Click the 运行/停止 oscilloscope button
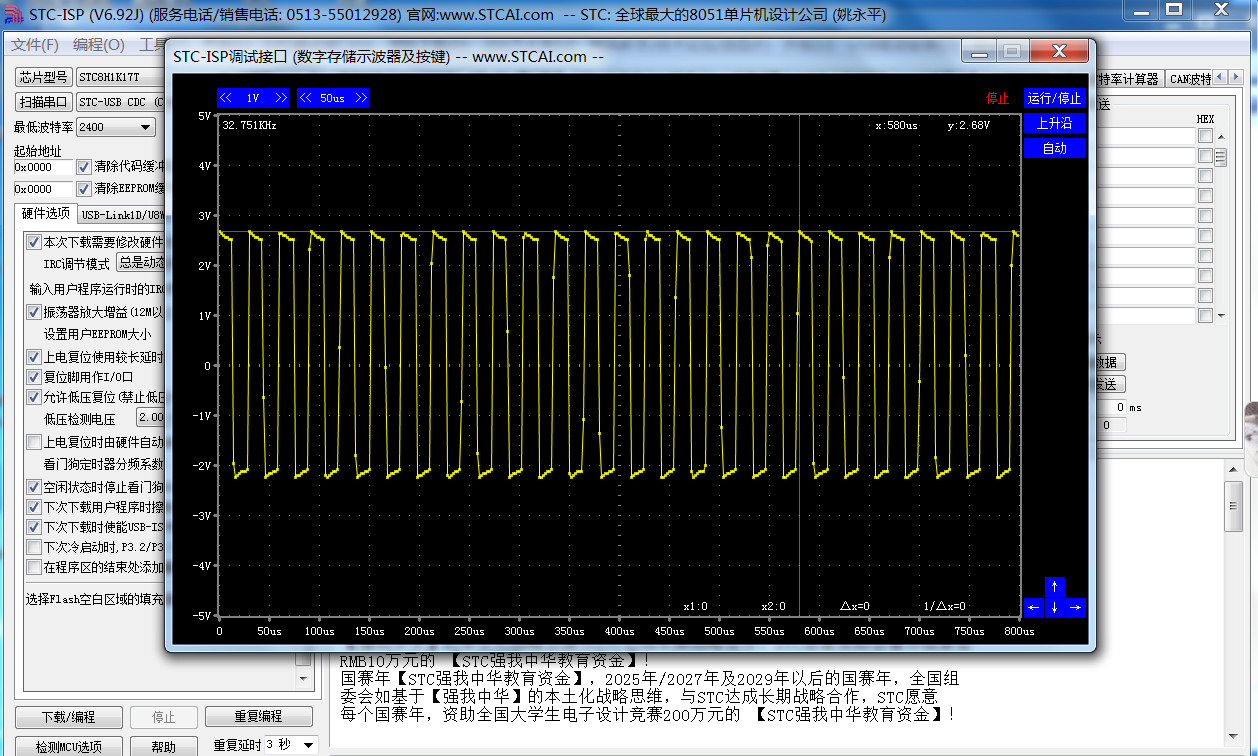The height and width of the screenshot is (756, 1258). click(1054, 98)
